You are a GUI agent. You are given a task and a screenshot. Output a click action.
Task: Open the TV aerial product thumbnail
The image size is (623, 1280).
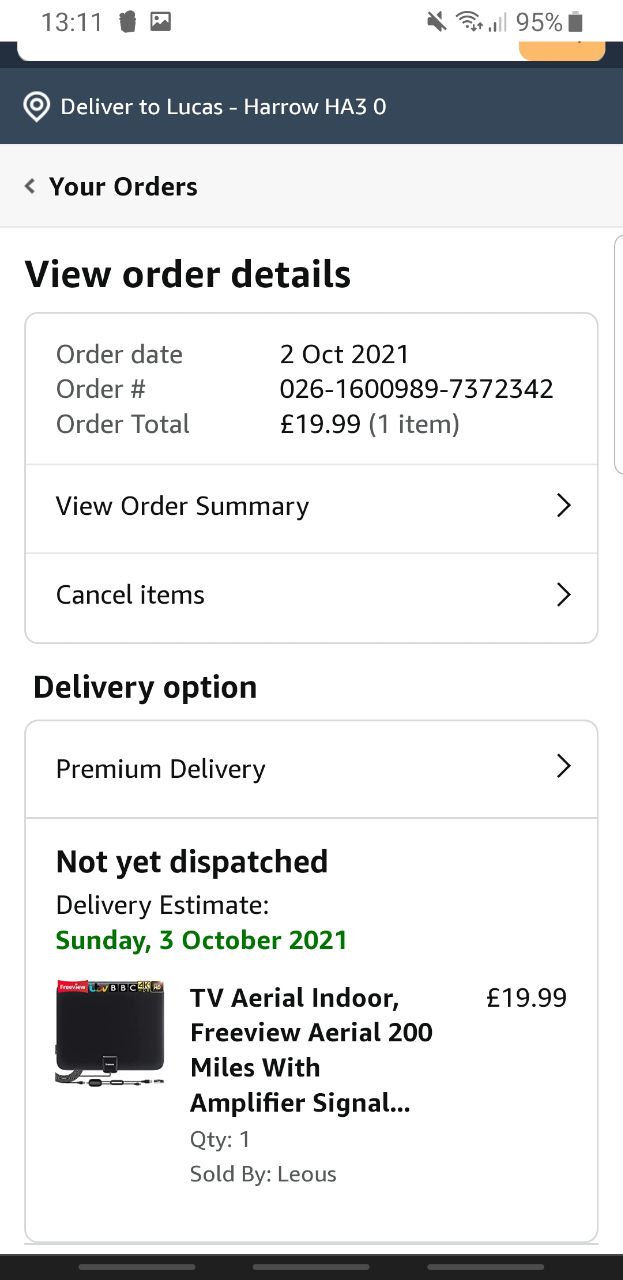point(110,1034)
